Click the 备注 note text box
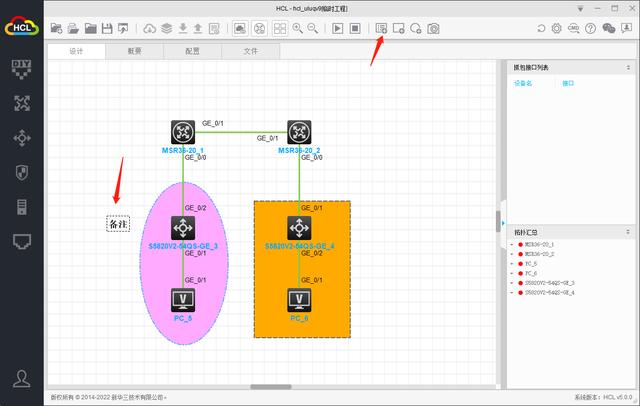The width and height of the screenshot is (640, 406). click(x=118, y=224)
